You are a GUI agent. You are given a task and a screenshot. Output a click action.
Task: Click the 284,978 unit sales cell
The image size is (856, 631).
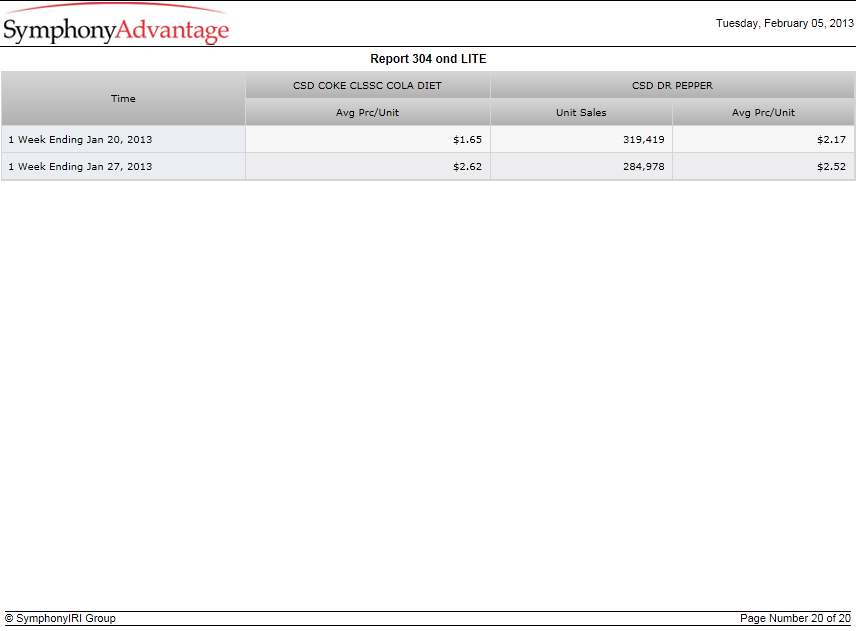[581, 166]
